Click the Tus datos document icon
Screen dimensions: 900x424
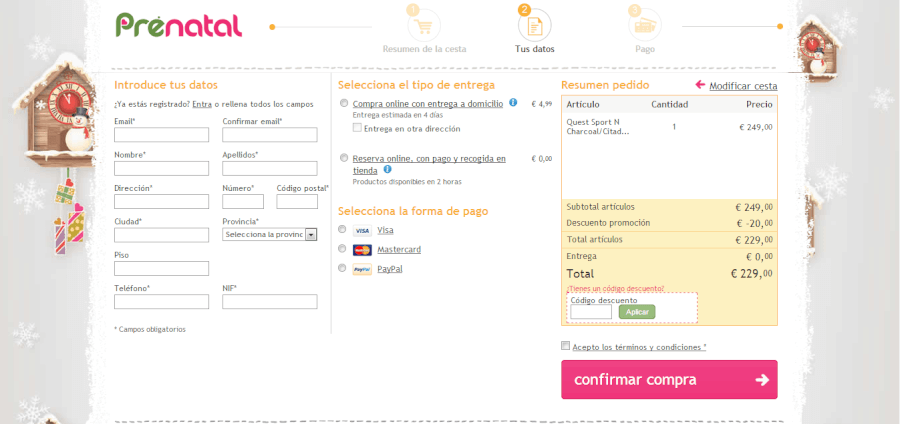(x=534, y=26)
